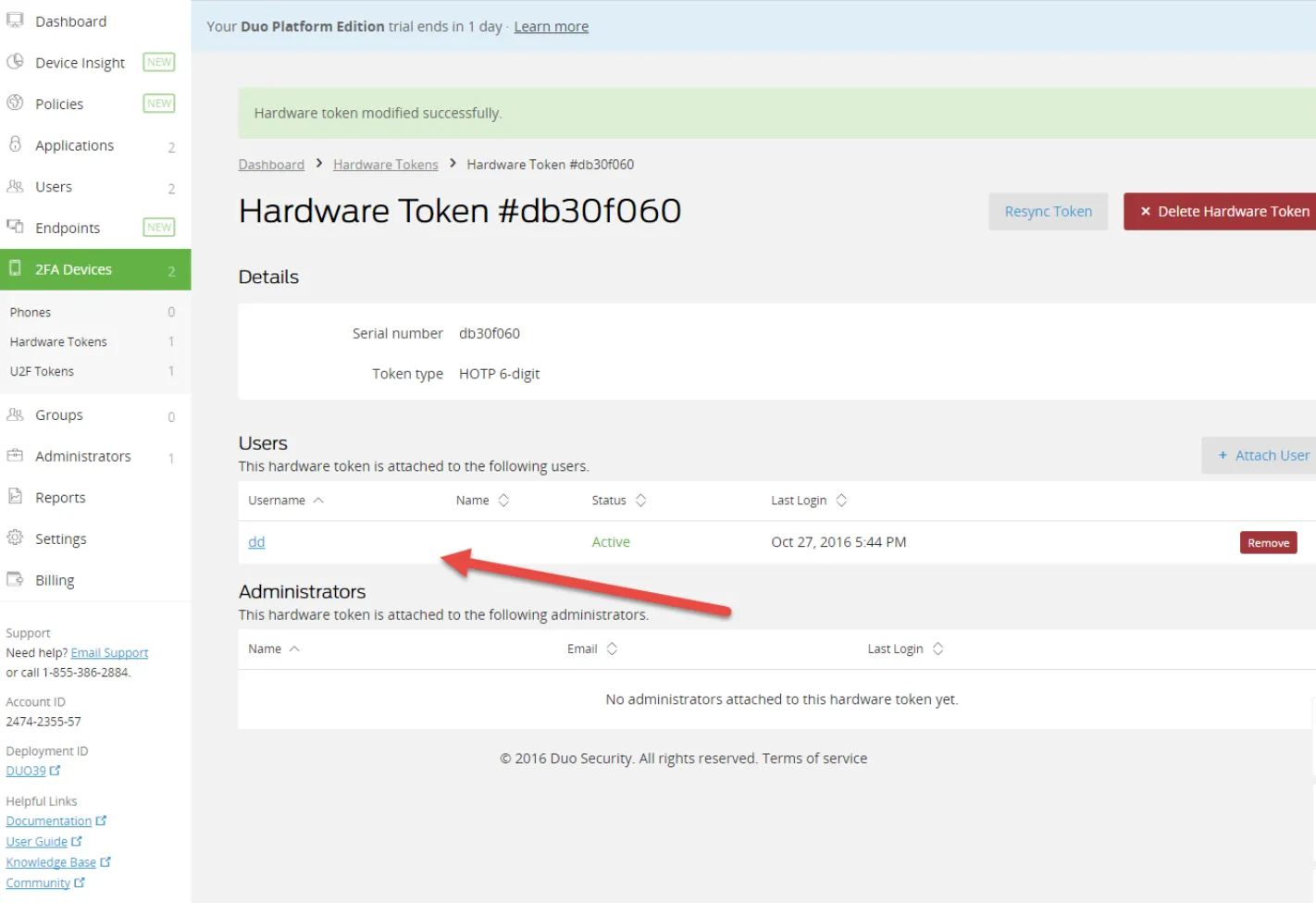Click external link icon beside DUO39
Image resolution: width=1316 pixels, height=903 pixels.
coord(56,770)
